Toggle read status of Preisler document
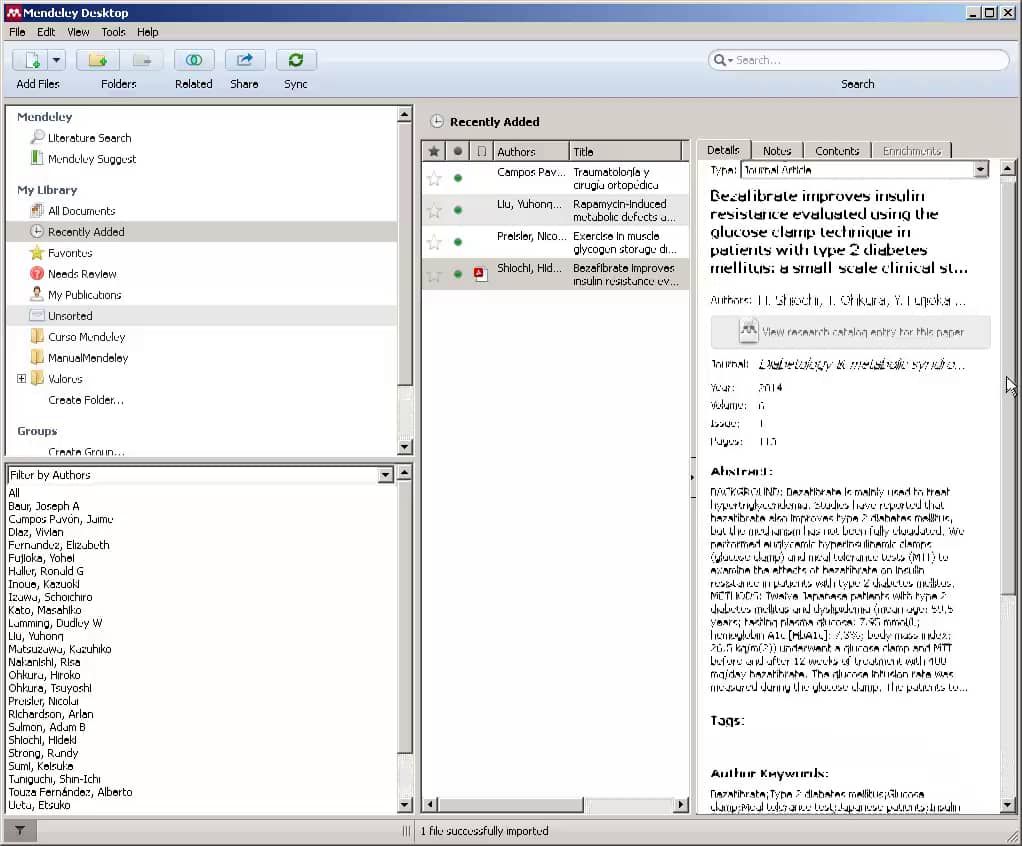 coord(458,242)
